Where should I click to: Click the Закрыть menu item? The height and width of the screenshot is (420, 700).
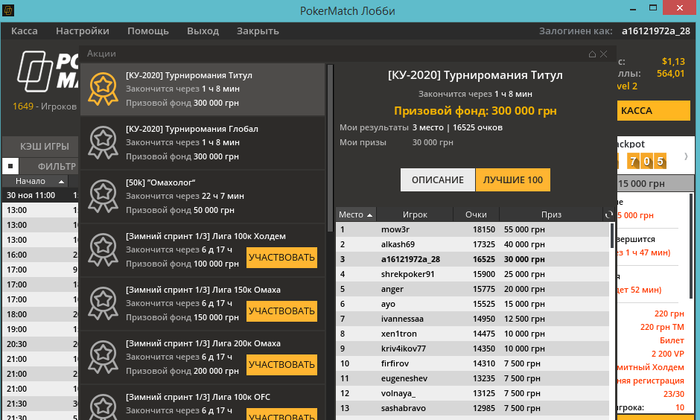258,31
